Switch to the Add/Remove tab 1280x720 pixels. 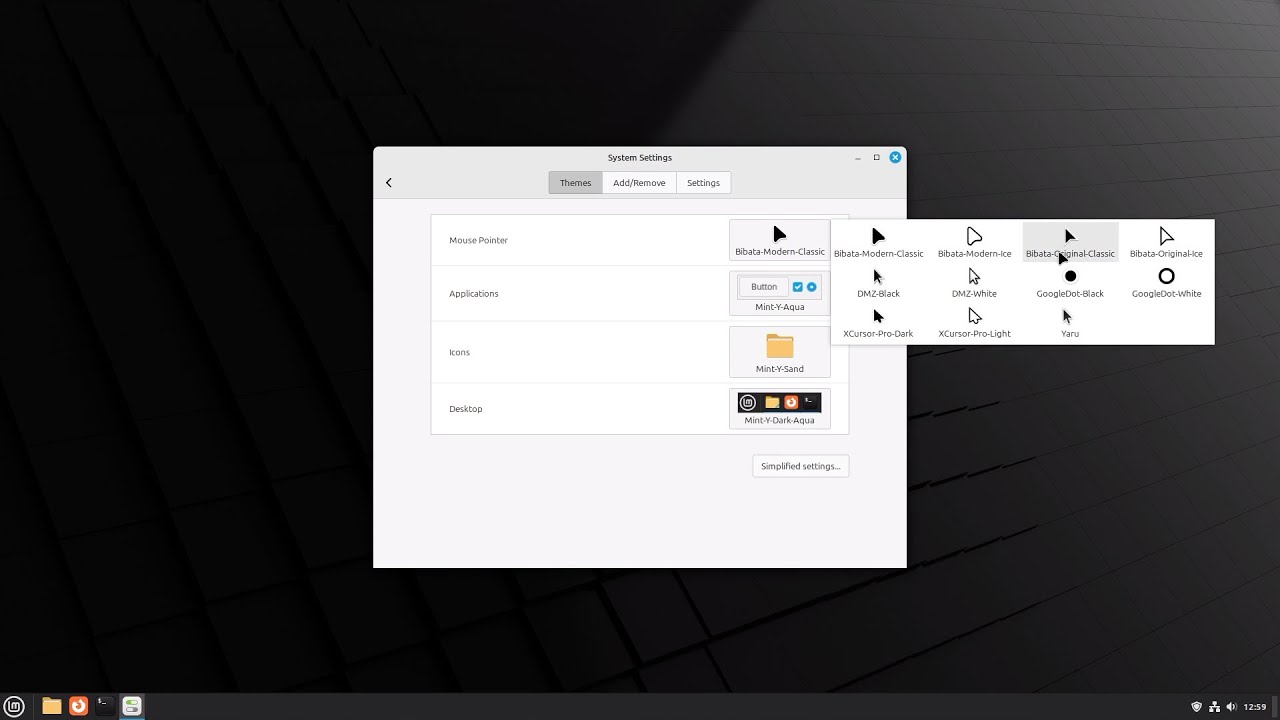click(x=639, y=183)
